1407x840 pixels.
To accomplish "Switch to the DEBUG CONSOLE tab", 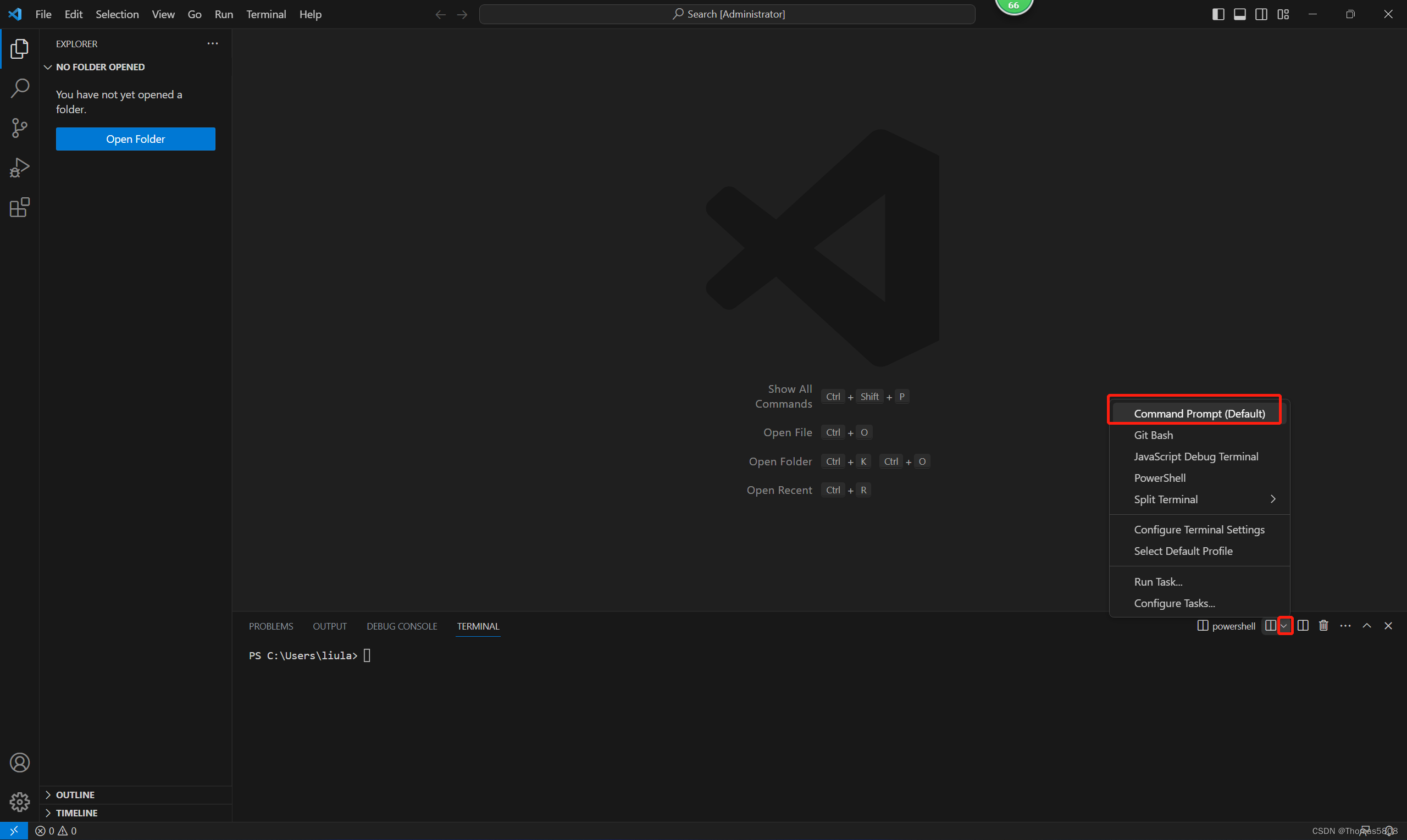I will click(401, 626).
